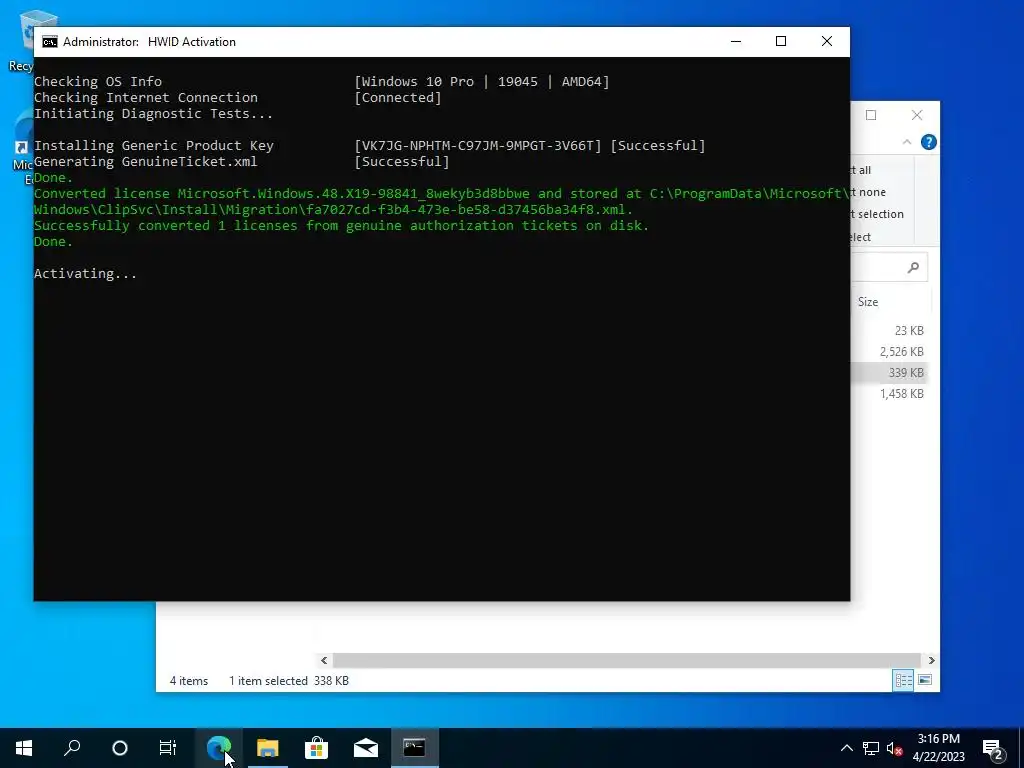Screen dimensions: 1024x768
Task: Switch Explorer to large icons view
Action: (925, 680)
